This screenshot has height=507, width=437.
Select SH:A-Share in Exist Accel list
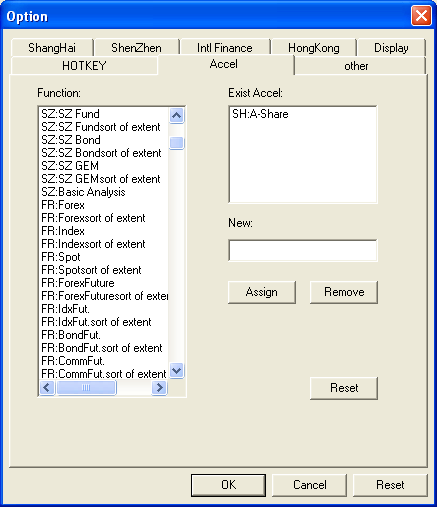click(260, 114)
